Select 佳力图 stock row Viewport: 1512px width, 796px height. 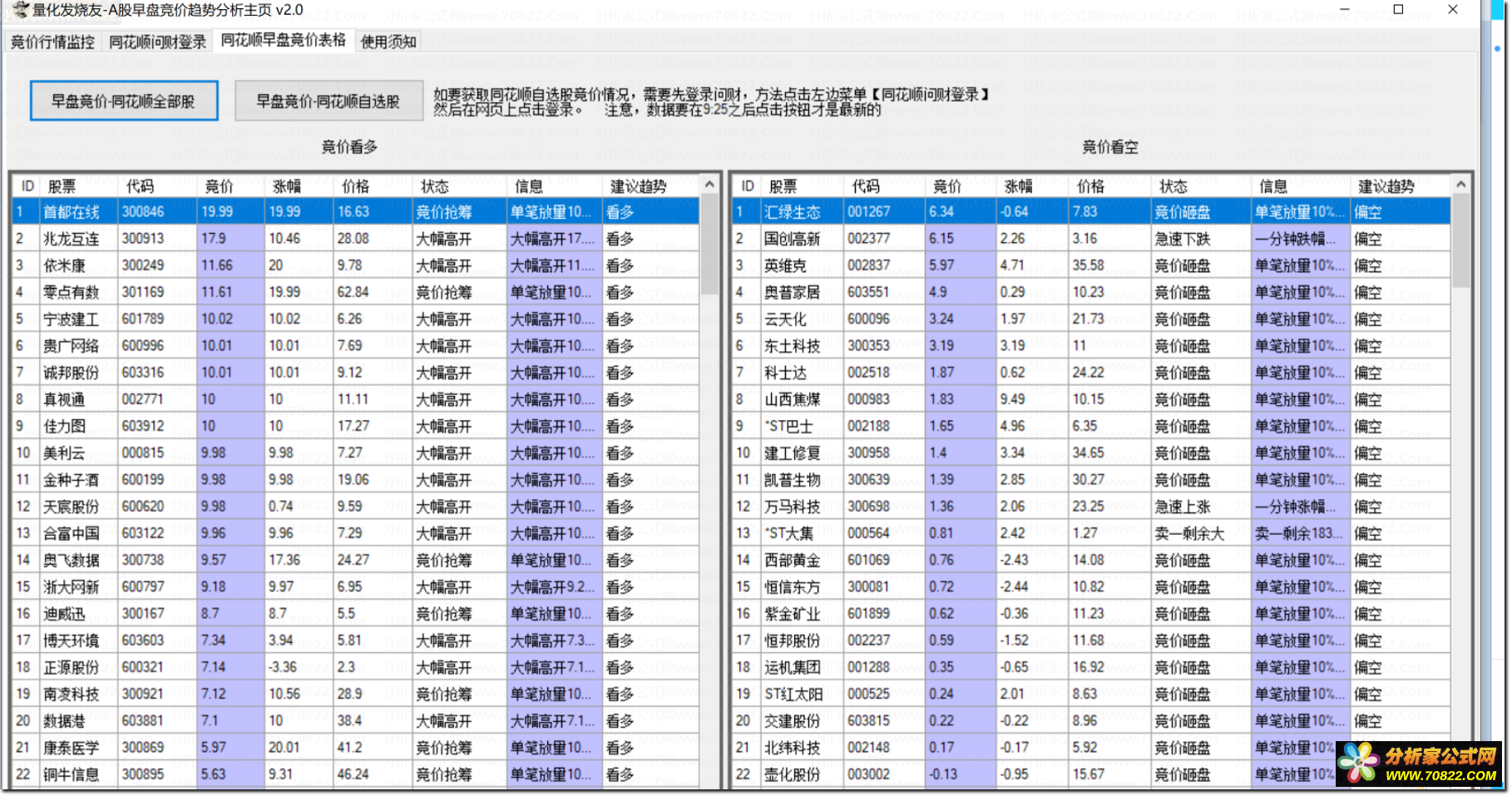click(355, 426)
